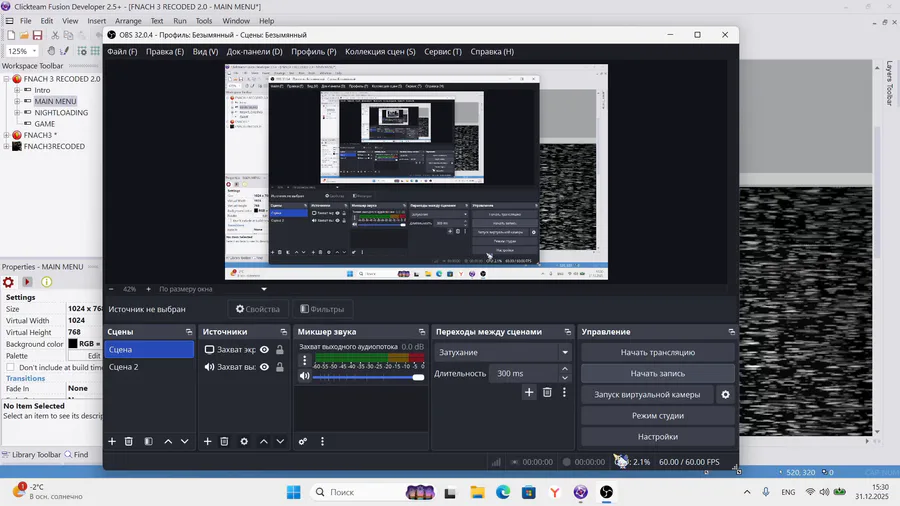Open OBS Профиль menu
Image resolution: width=900 pixels, height=506 pixels.
click(313, 52)
